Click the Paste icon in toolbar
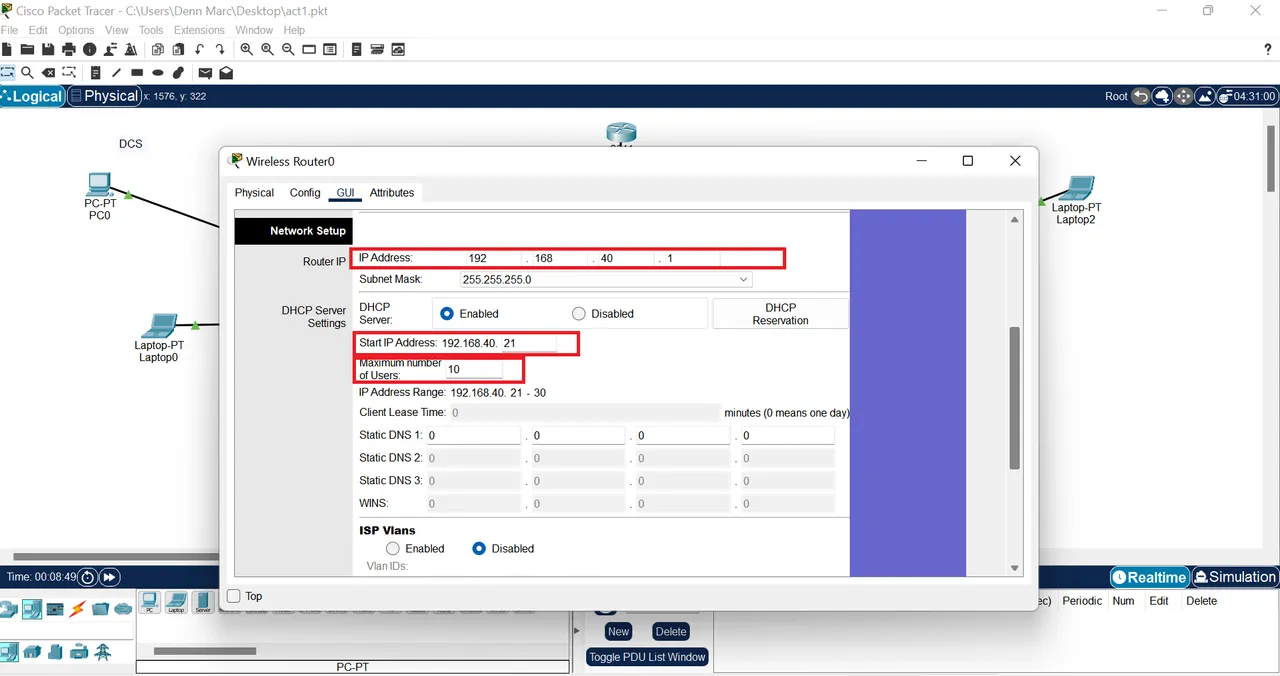Viewport: 1280px width, 676px height. coord(178,49)
